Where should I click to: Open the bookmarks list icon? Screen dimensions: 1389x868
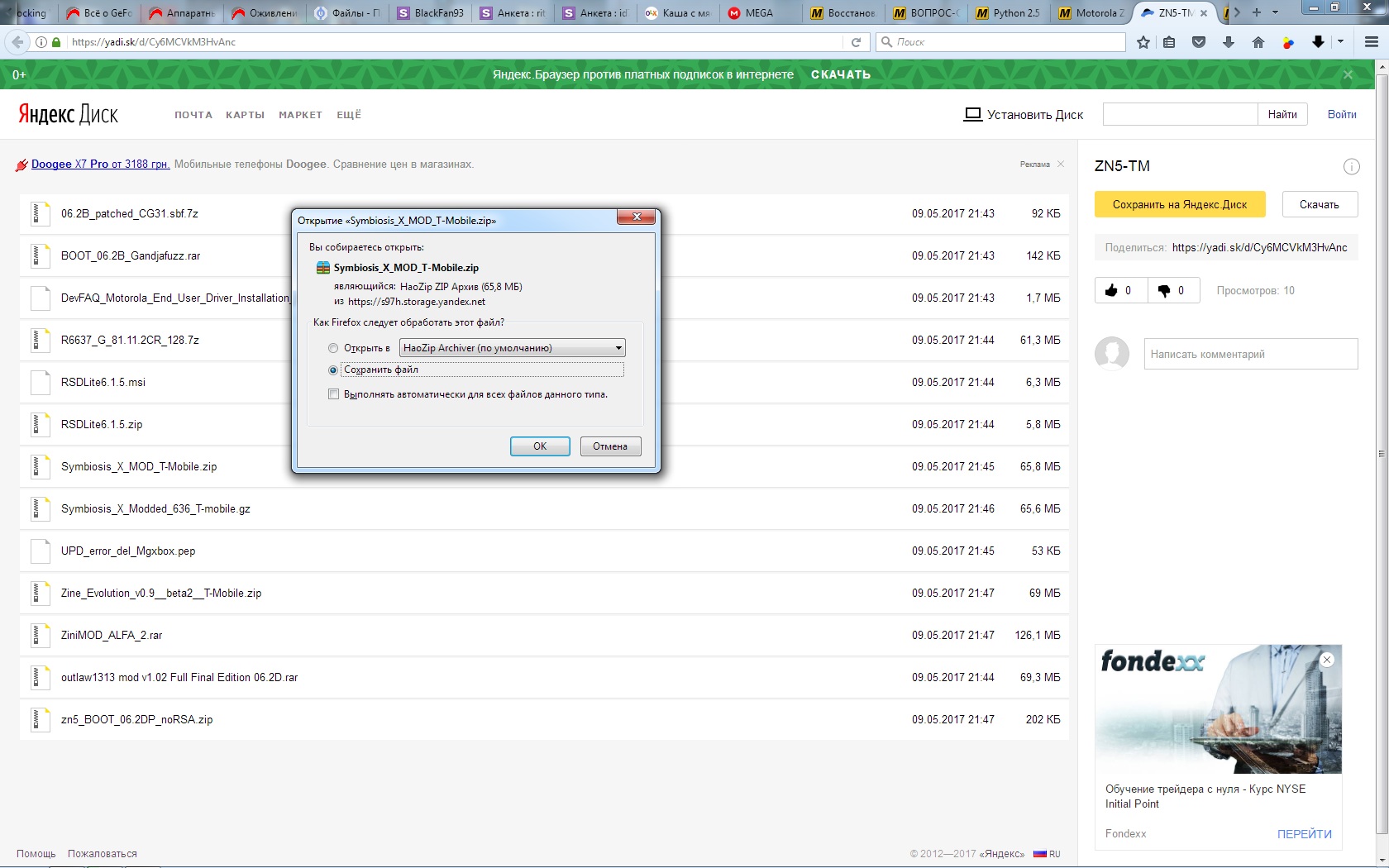[x=1169, y=42]
